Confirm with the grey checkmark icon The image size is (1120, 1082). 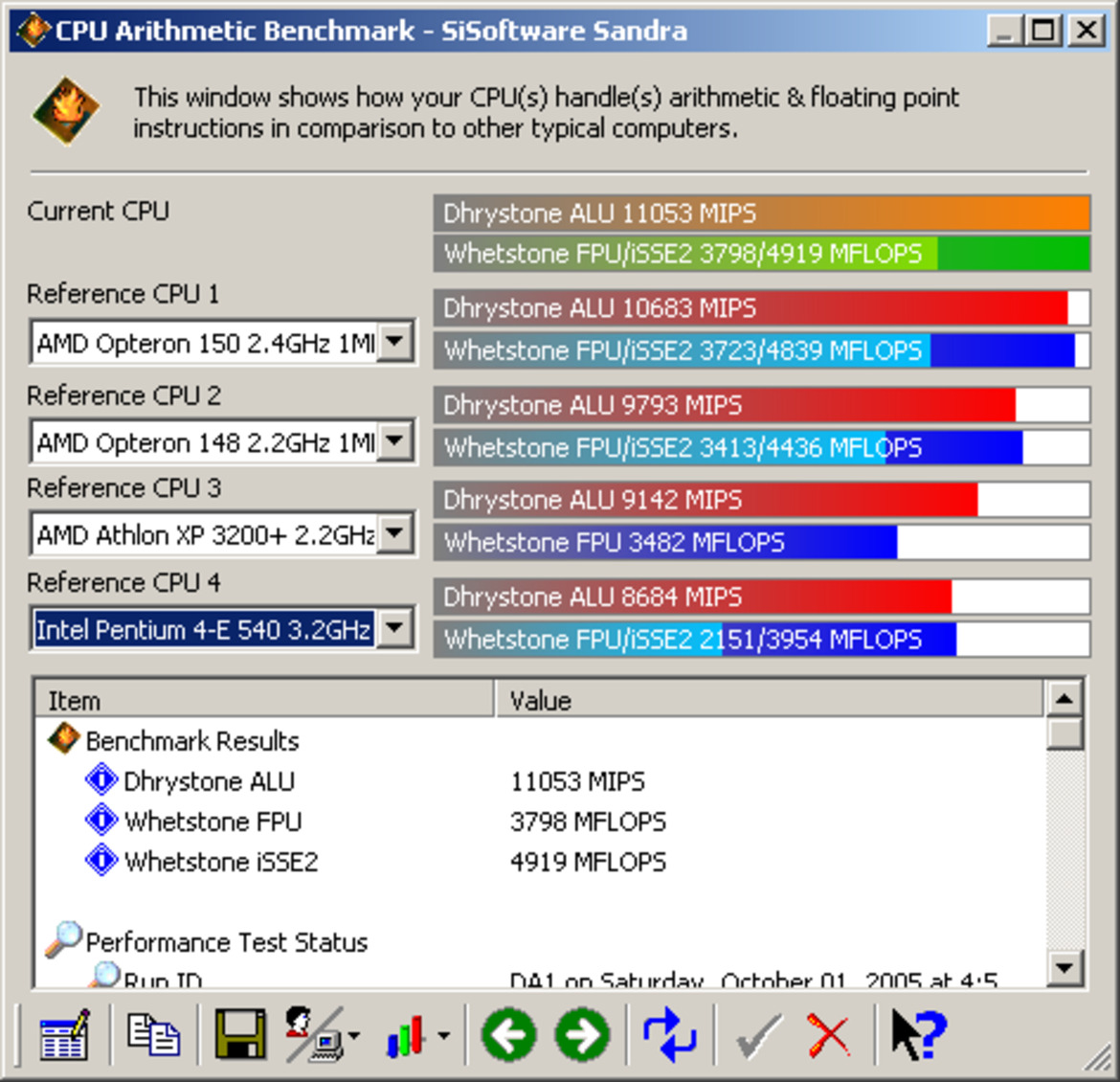(x=758, y=1035)
